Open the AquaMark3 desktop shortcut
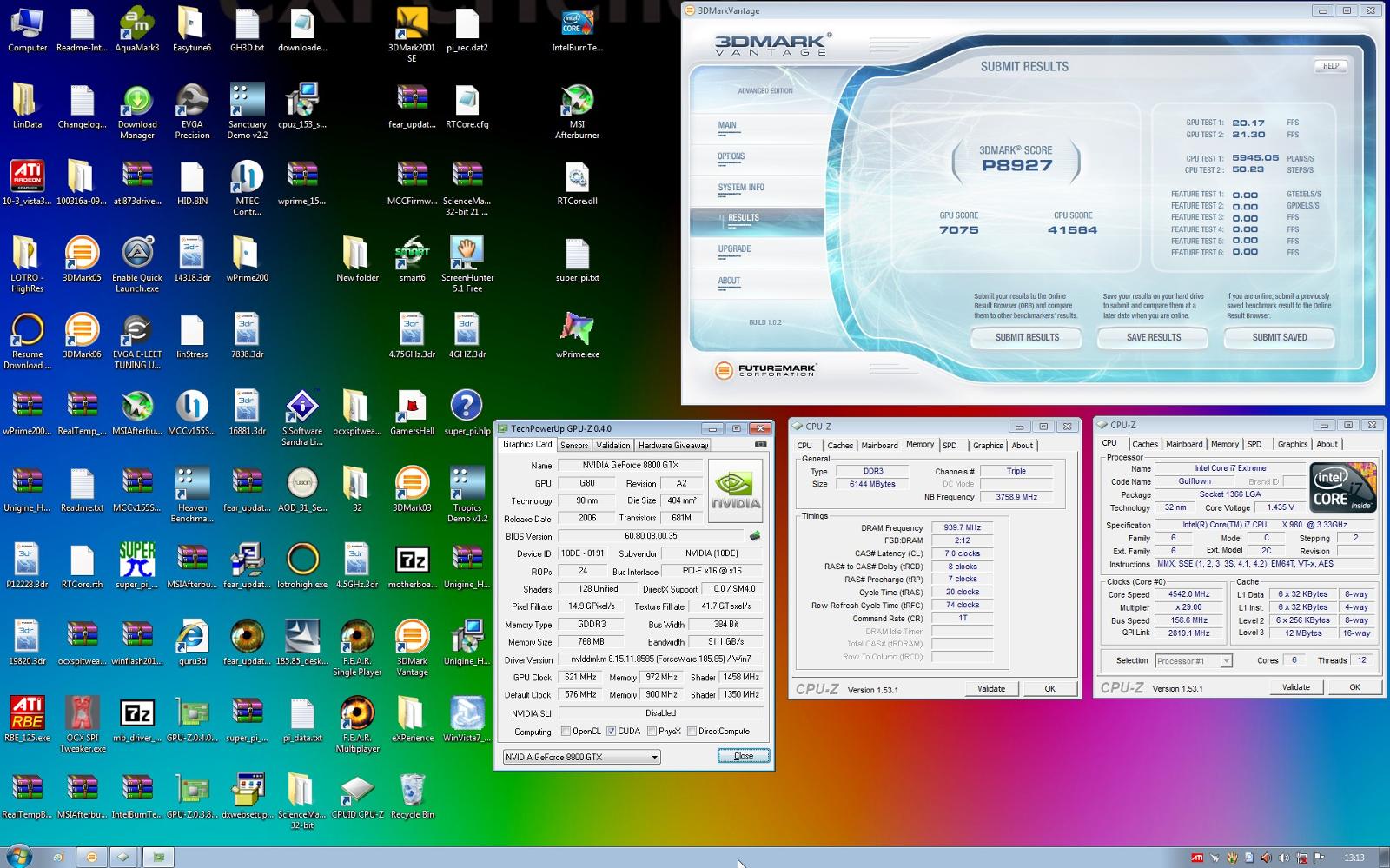 [137, 30]
